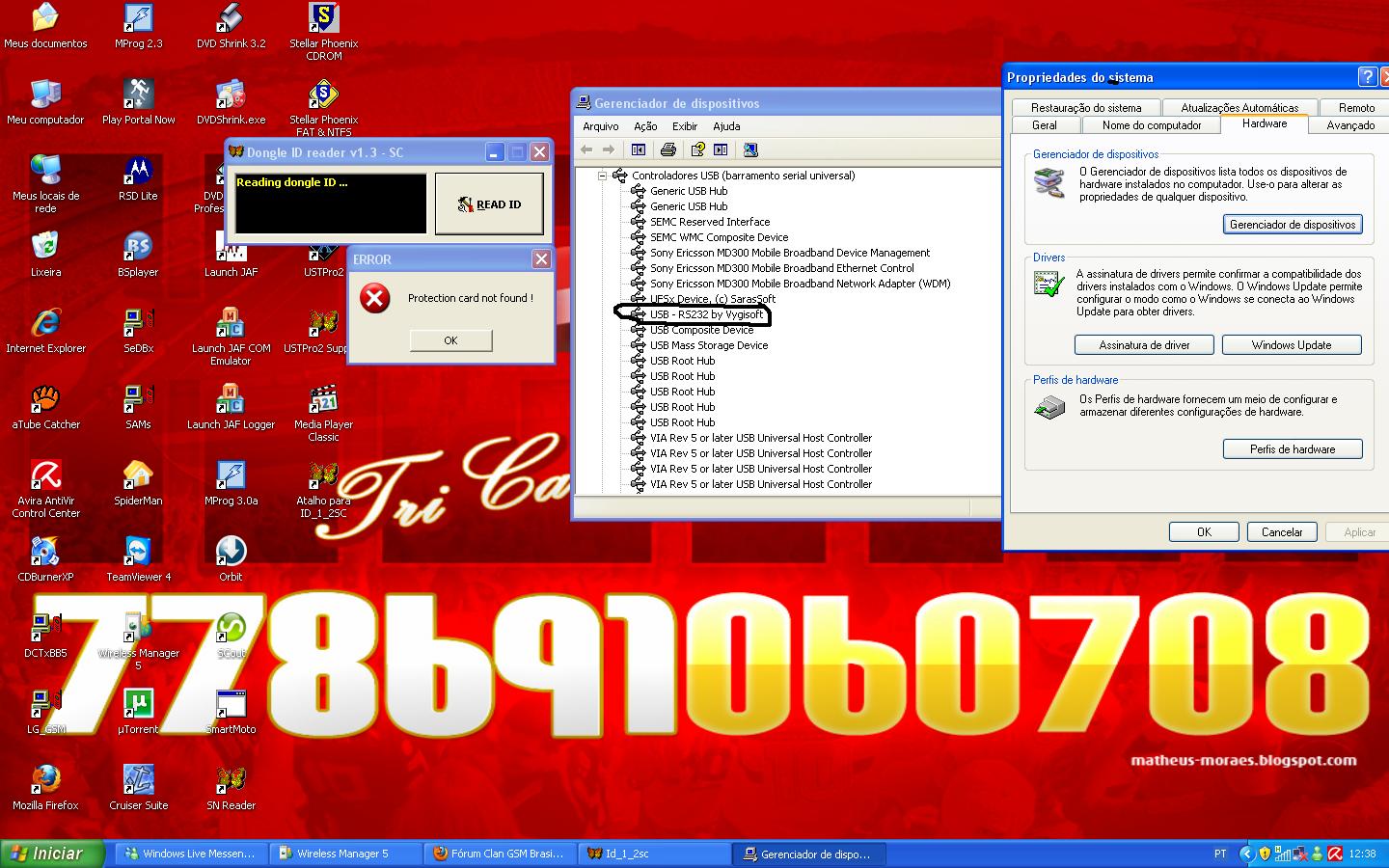This screenshot has width=1389, height=868.
Task: Click the Print icon in Device Manager toolbar
Action: pyautogui.click(x=667, y=149)
